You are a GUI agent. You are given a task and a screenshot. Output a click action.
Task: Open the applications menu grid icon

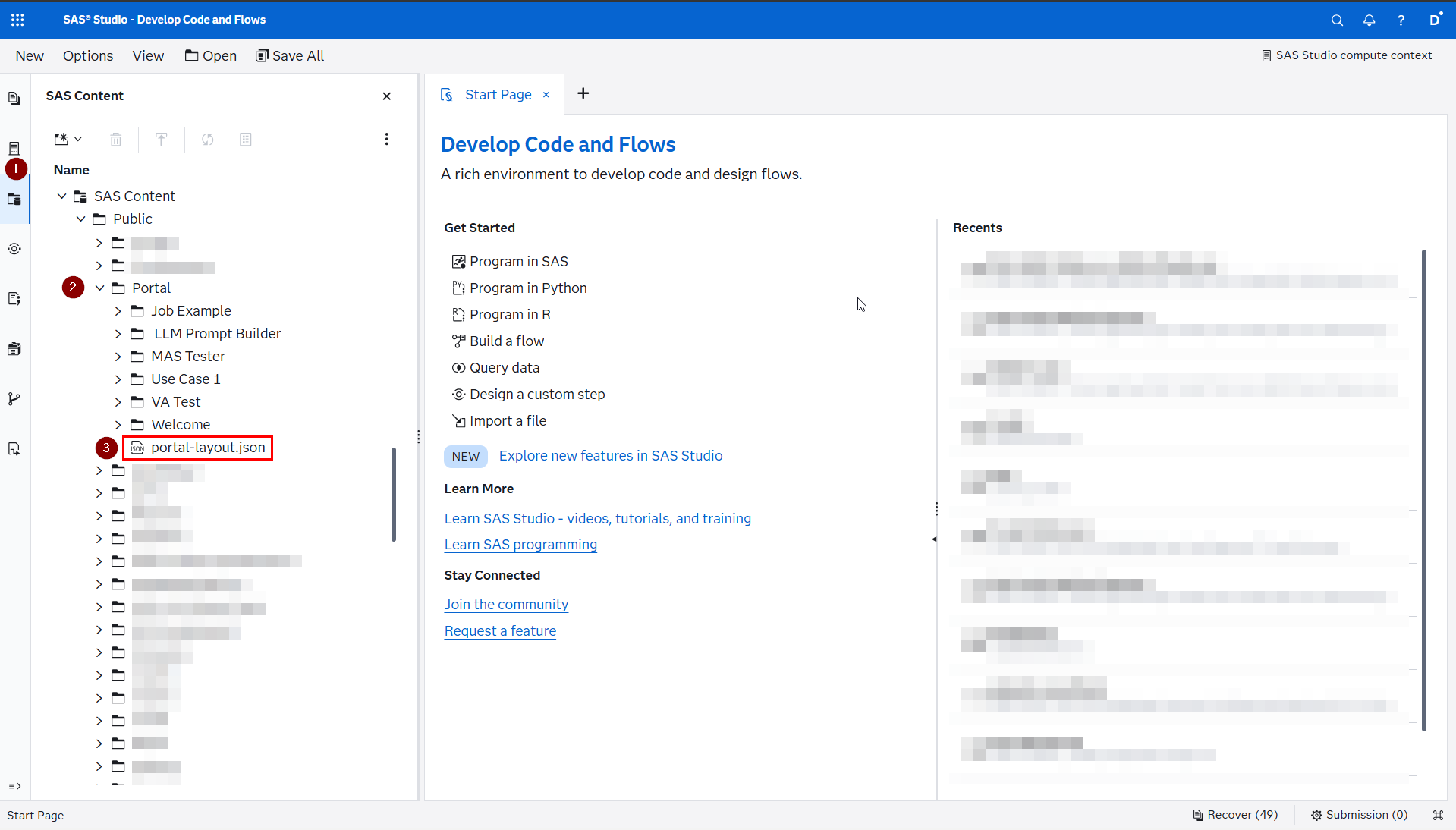pos(17,20)
